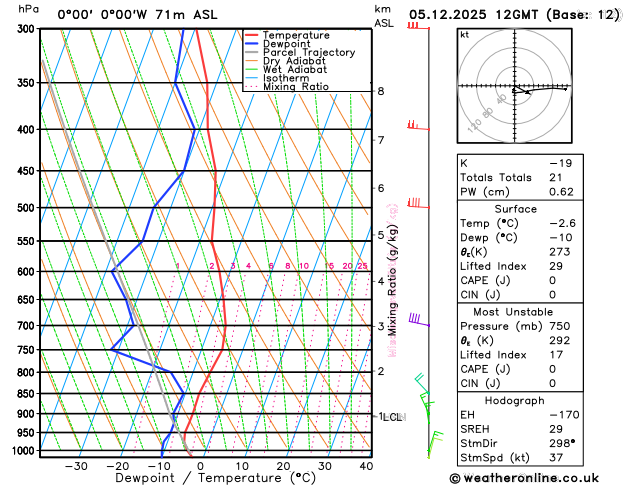The image size is (629, 486).
Task: Click the hodograph arrow tip
Action: tap(529, 93)
